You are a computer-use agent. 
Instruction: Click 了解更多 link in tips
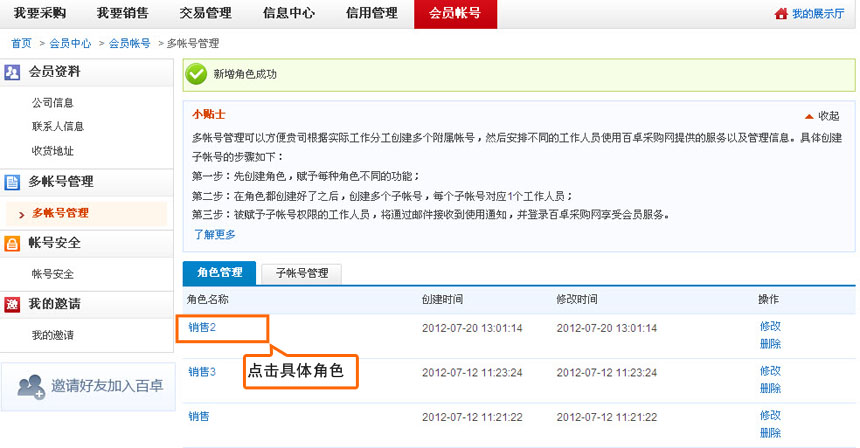[x=214, y=234]
